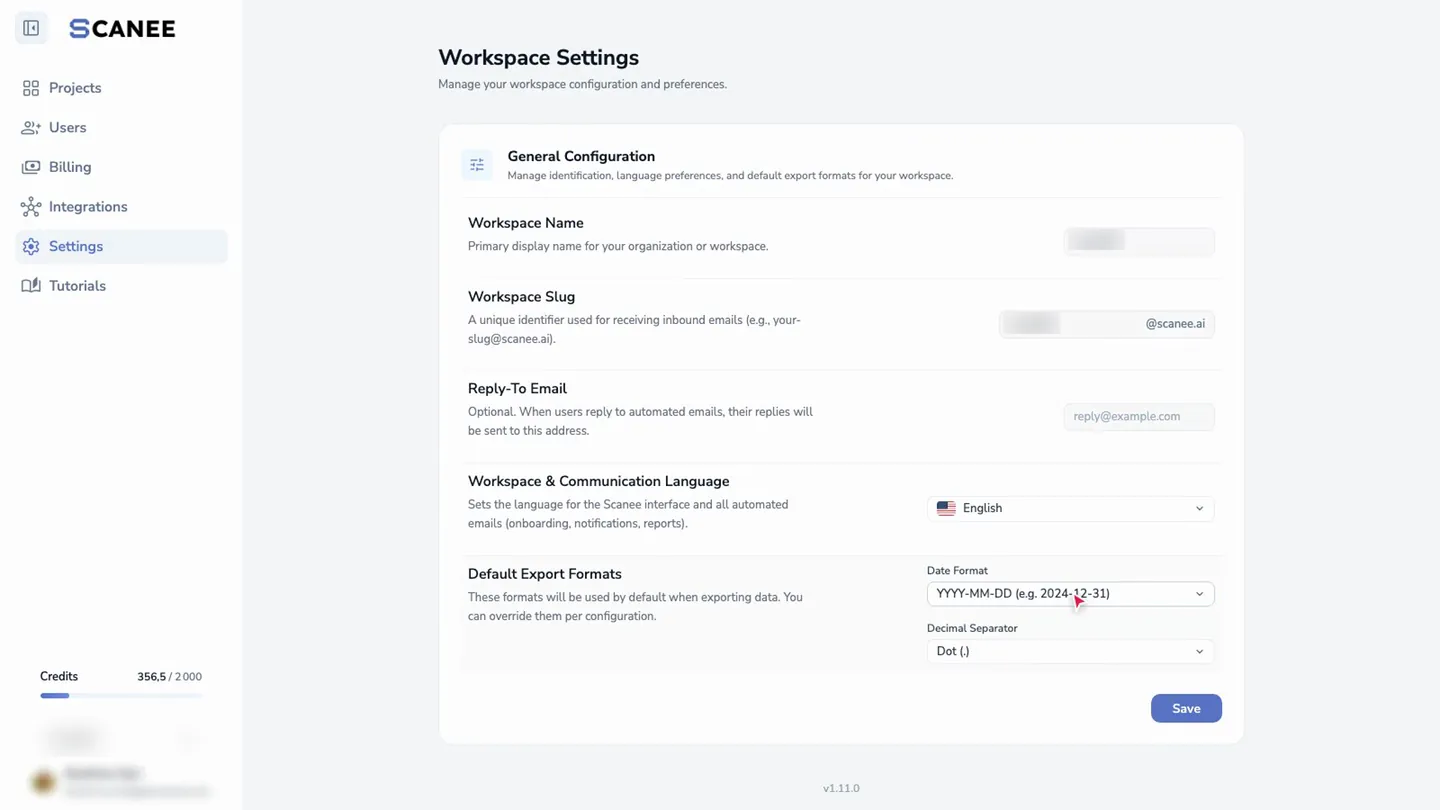Click the Reply-To Email label
Viewport: 1440px width, 810px height.
pos(517,388)
